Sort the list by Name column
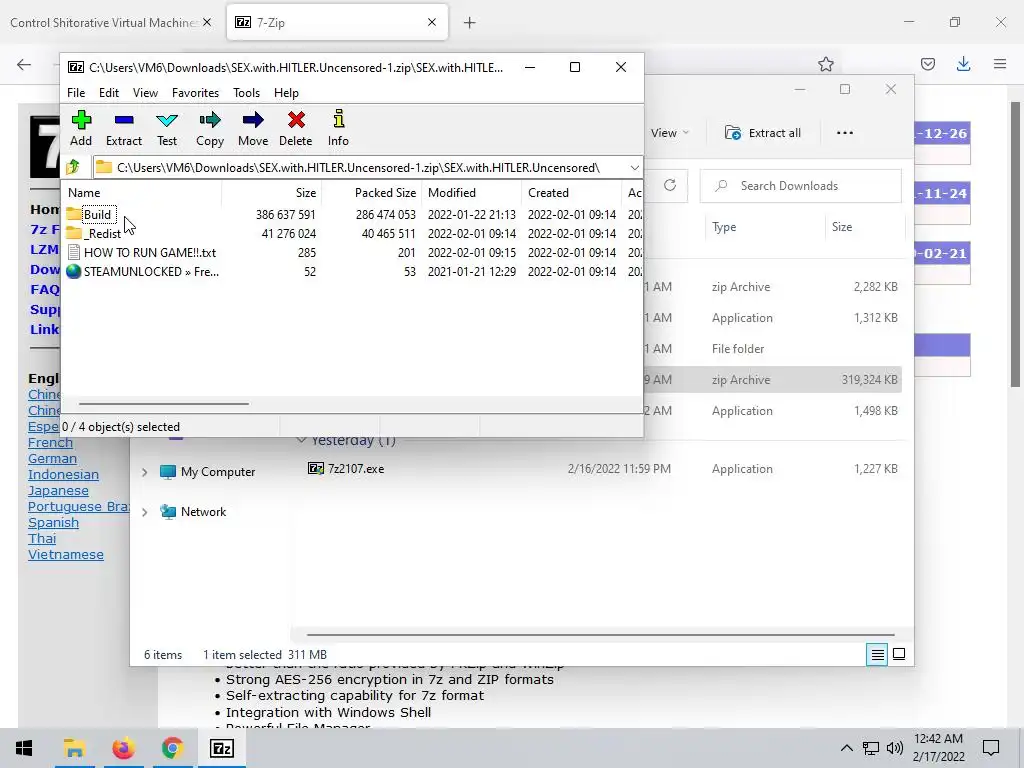The width and height of the screenshot is (1024, 768). [x=142, y=193]
